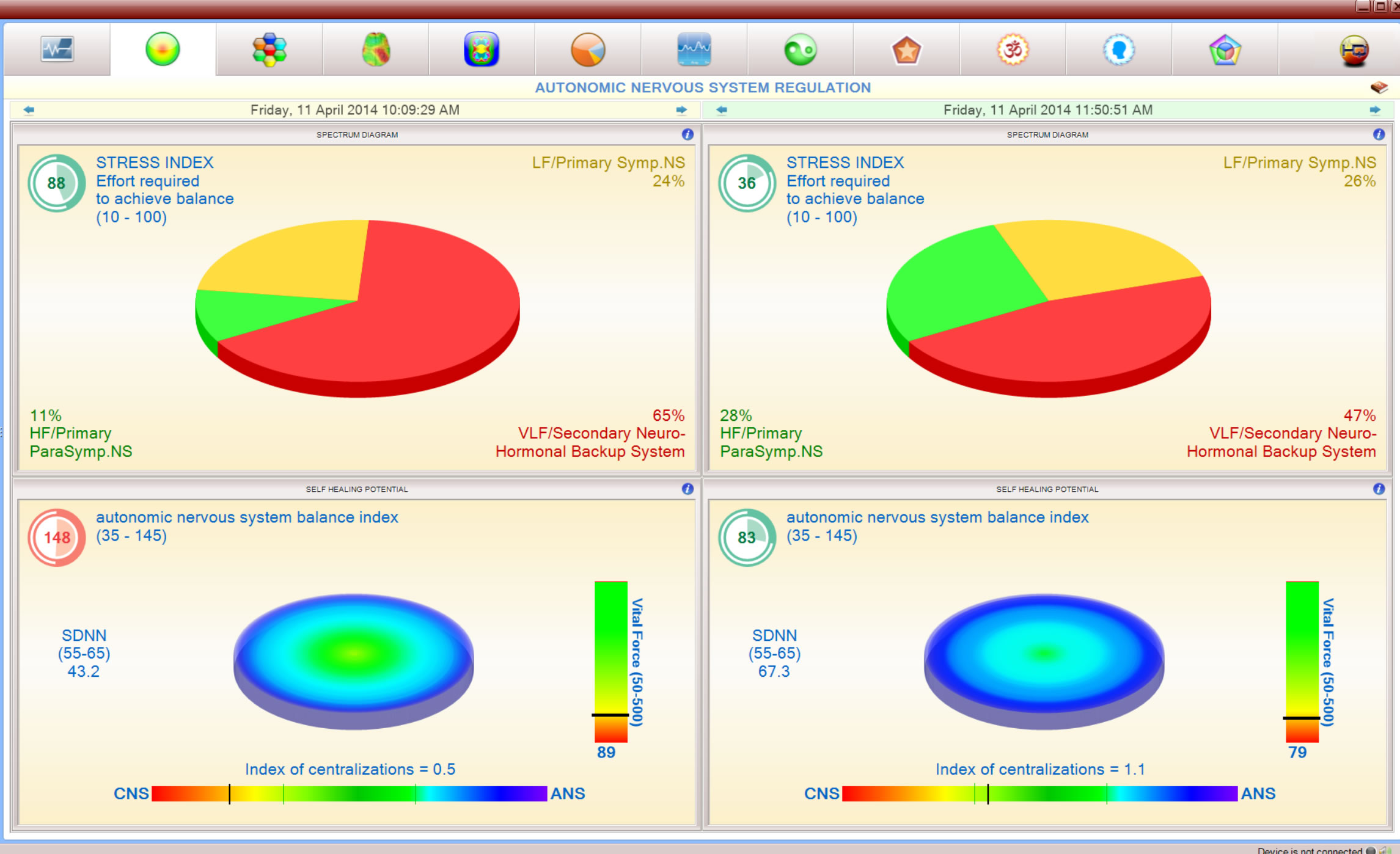The height and width of the screenshot is (854, 1400).
Task: Click the orange pie chart icon
Action: coord(588,49)
